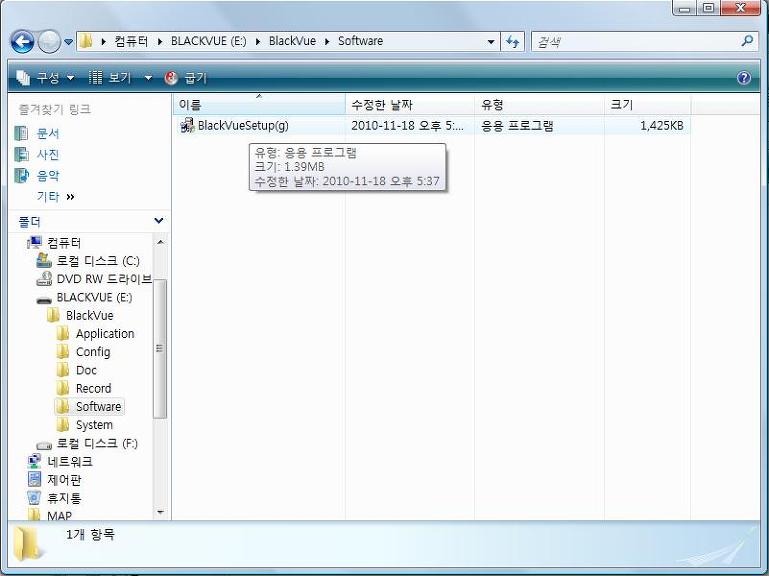Open the 구성 organize menu
Viewport: 769px width, 576px height.
click(45, 78)
